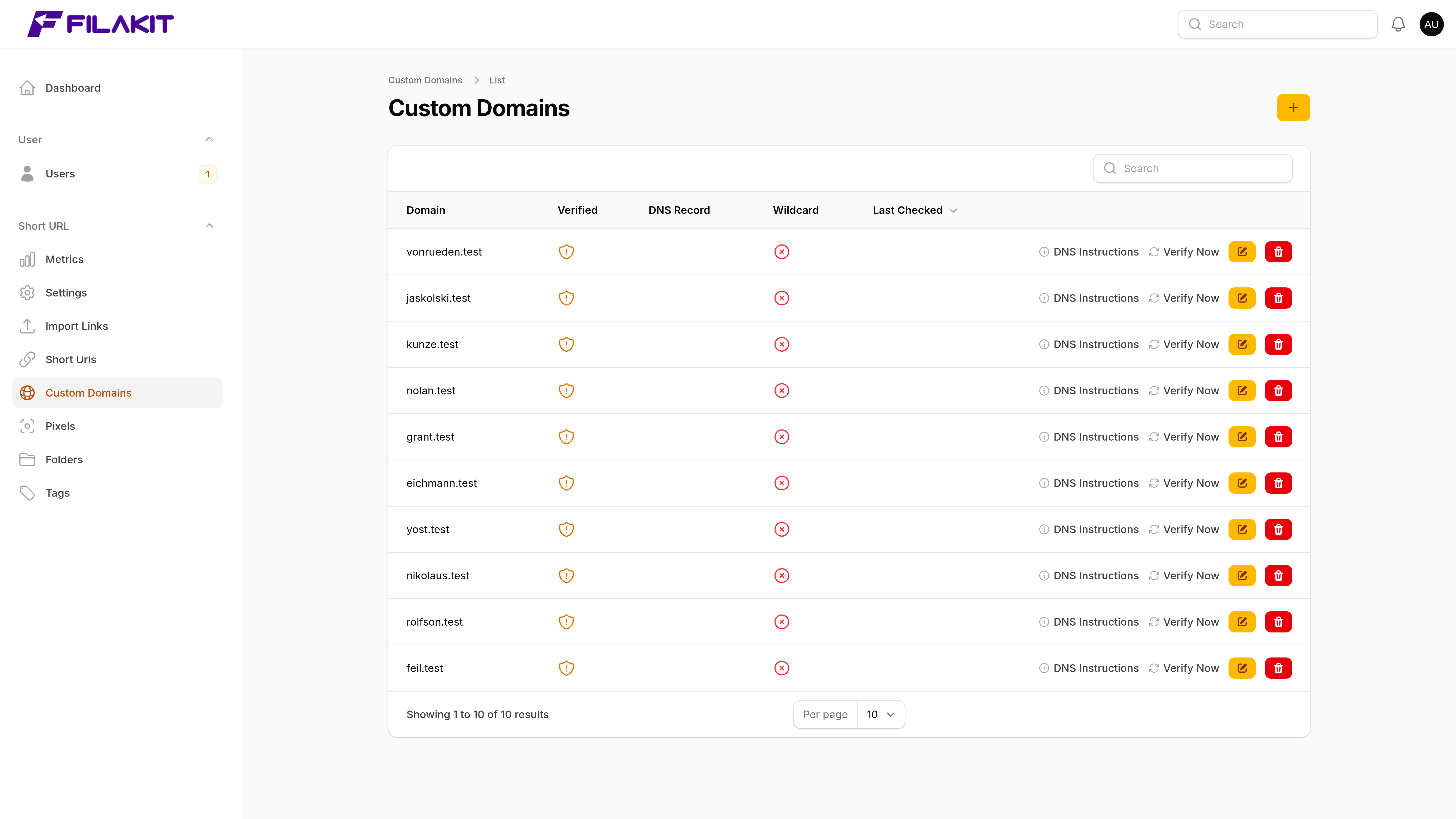Open Tags in sidebar

(118, 493)
